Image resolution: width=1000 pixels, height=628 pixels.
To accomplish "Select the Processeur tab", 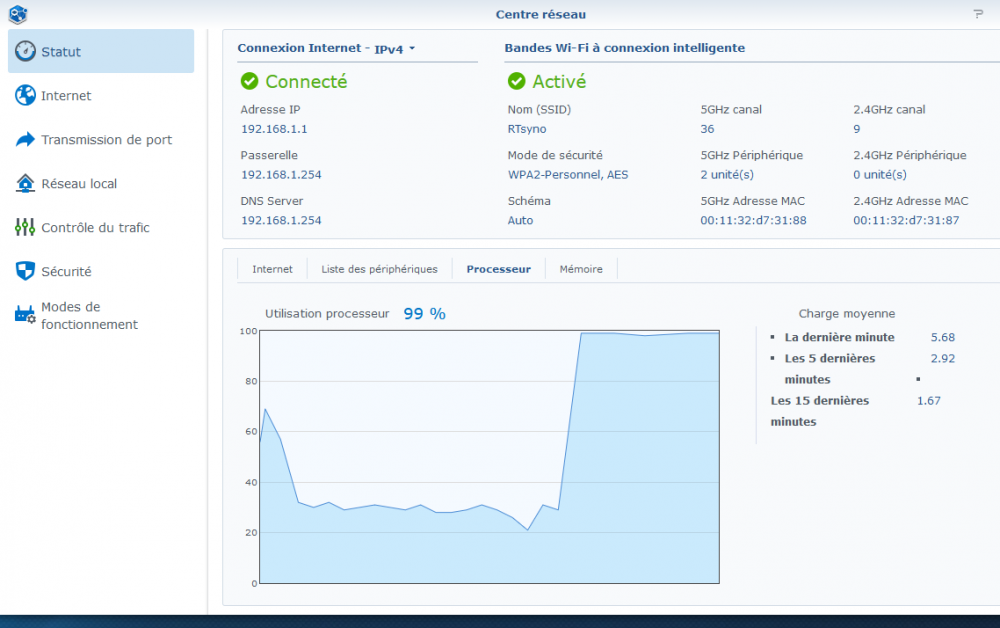I will tap(498, 269).
